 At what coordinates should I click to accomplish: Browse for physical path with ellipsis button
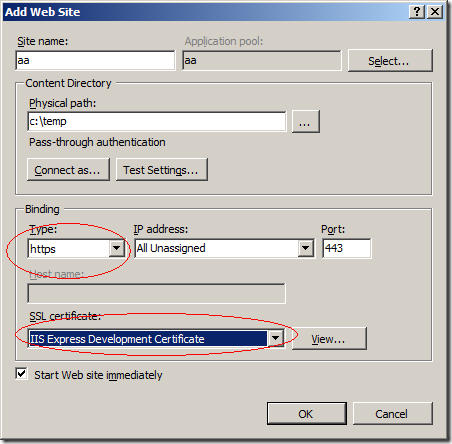[x=306, y=122]
